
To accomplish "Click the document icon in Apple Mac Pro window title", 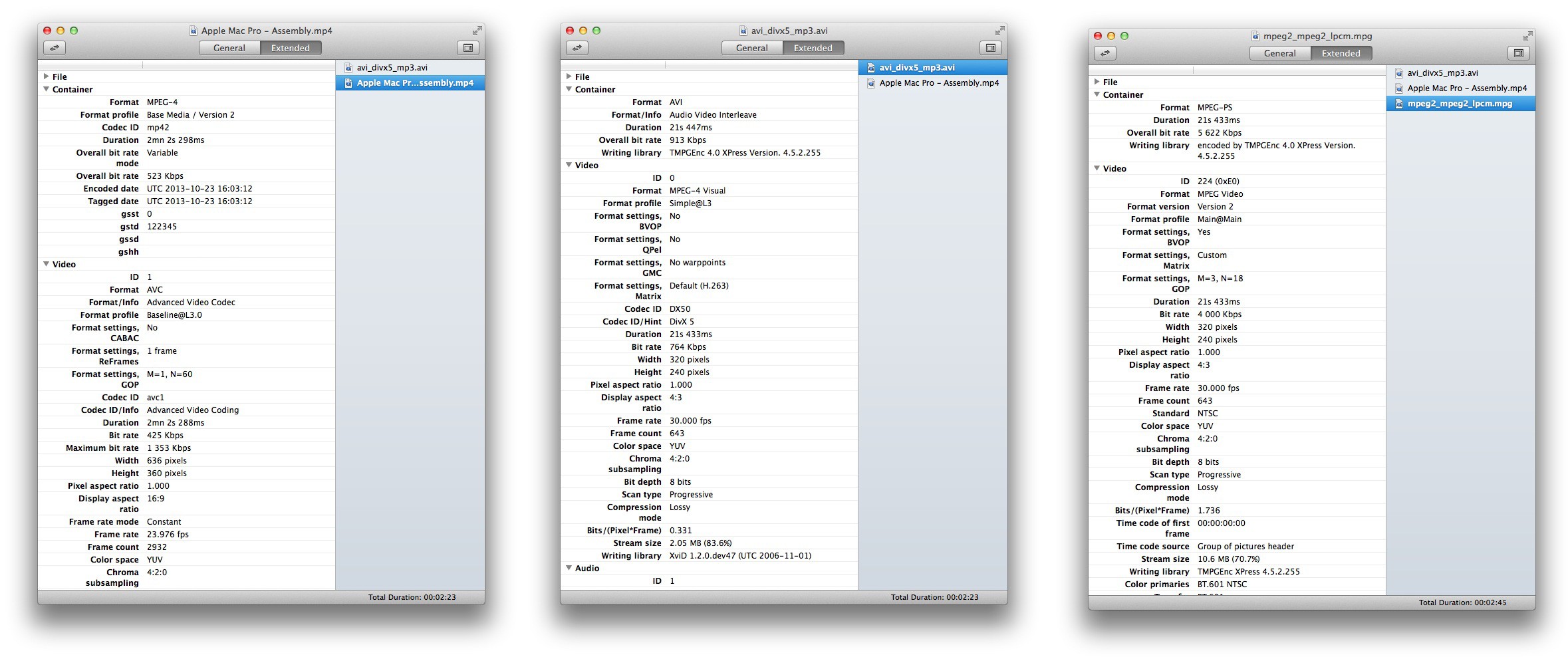I will coord(194,31).
